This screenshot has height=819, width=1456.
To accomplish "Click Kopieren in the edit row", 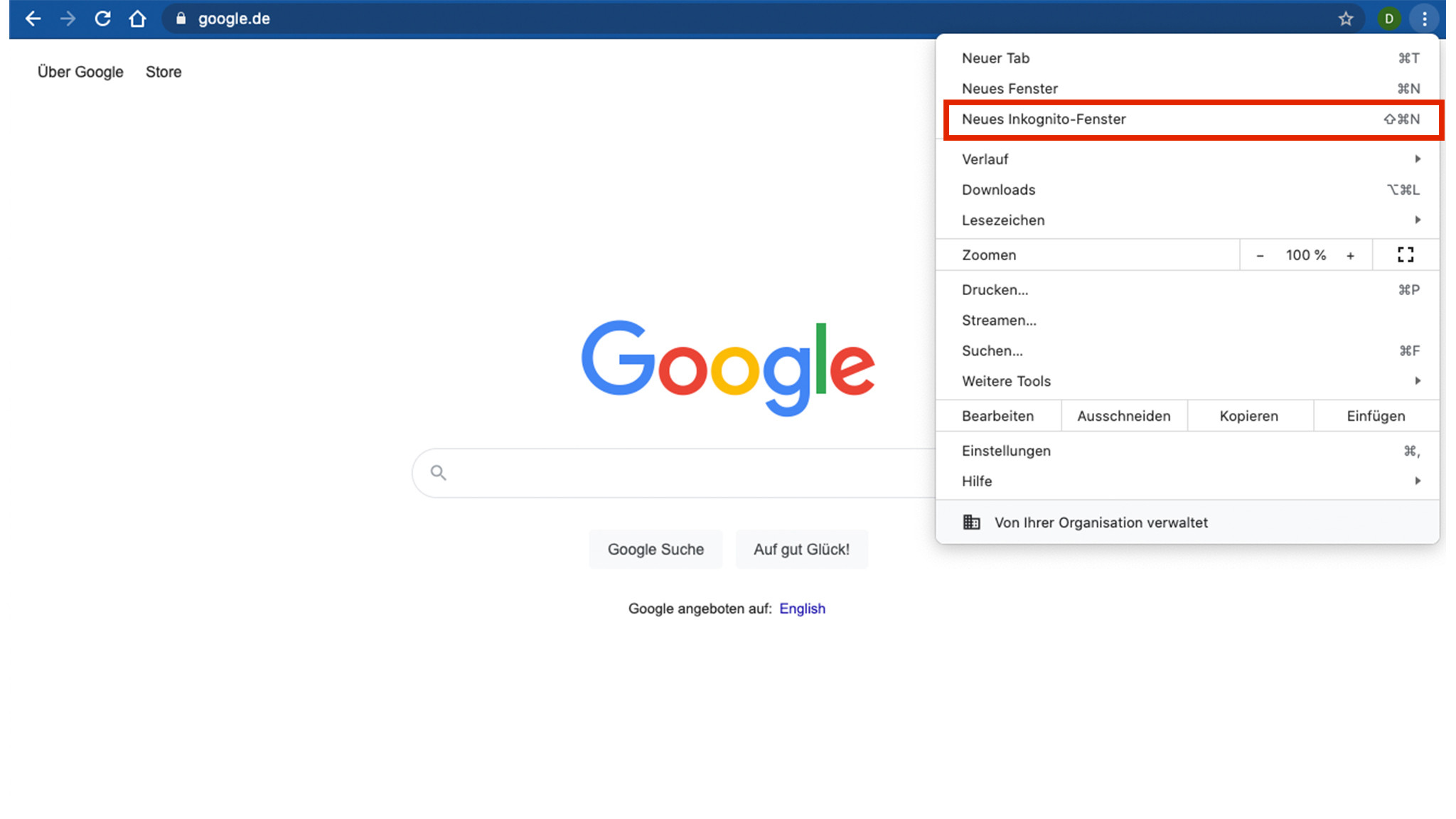I will [1249, 416].
